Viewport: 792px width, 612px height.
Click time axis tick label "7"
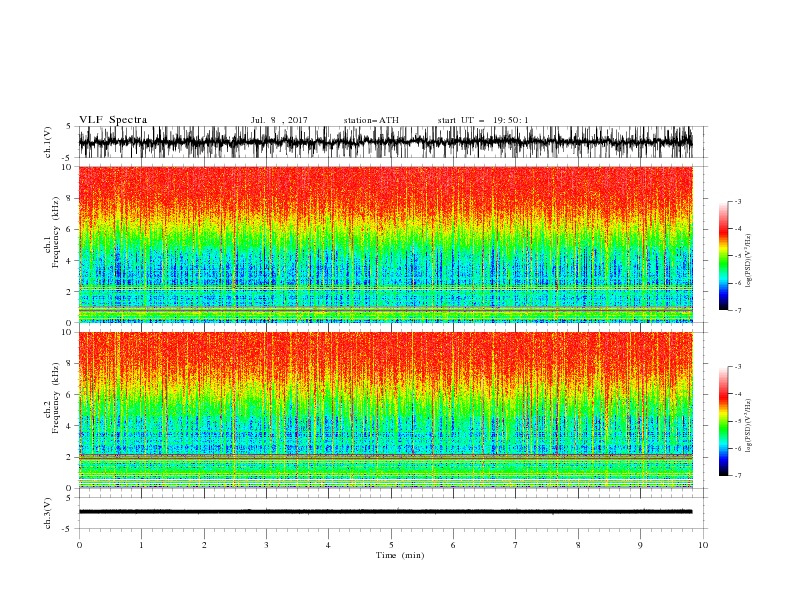pyautogui.click(x=516, y=545)
